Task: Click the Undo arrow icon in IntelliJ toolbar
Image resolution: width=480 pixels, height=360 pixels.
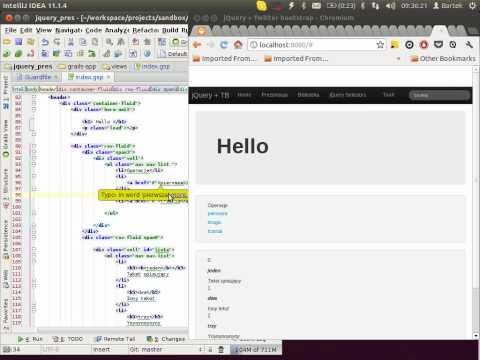Action: tap(45, 42)
